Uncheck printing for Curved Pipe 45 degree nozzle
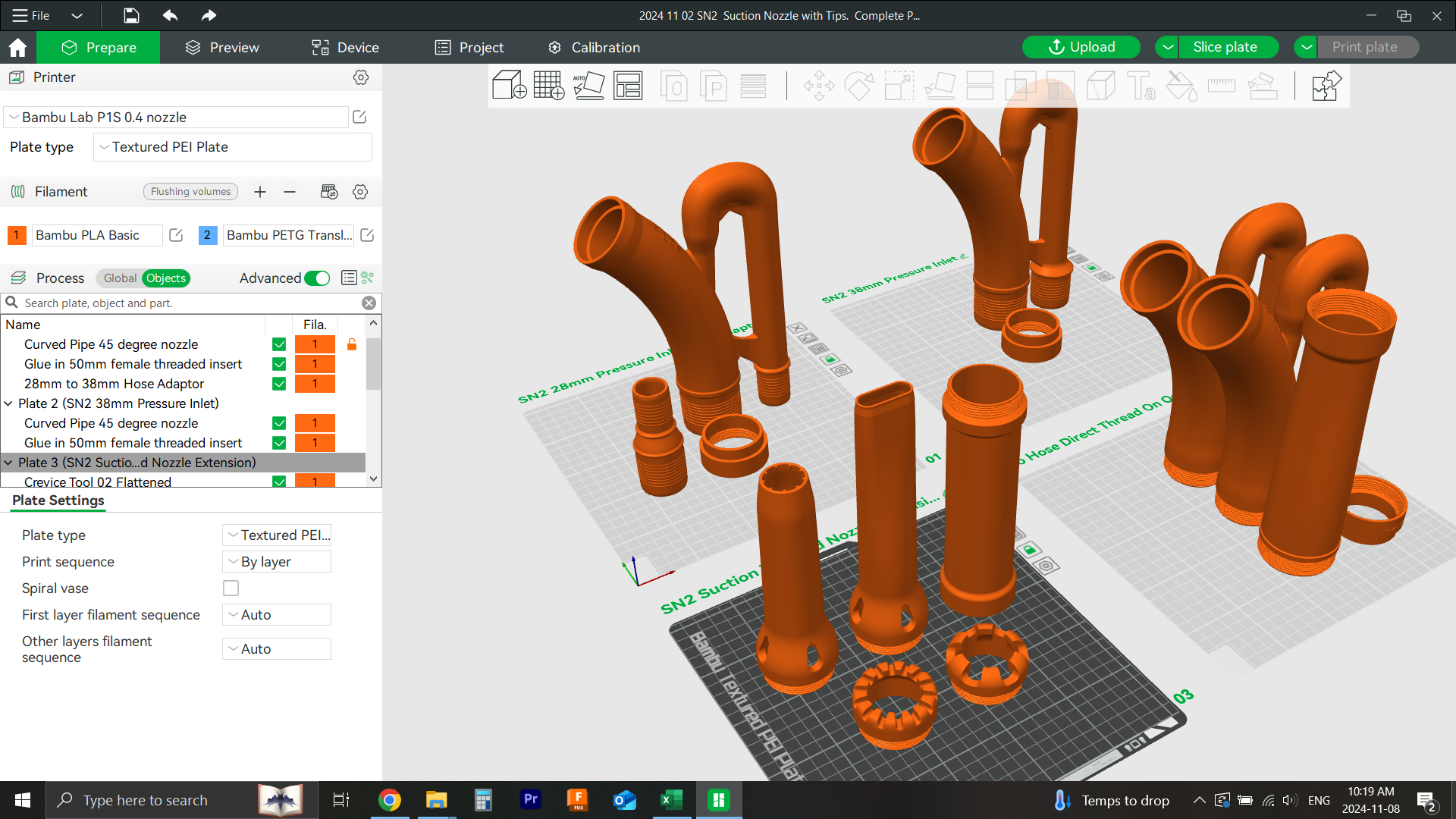Viewport: 1456px width, 819px height. 279,344
